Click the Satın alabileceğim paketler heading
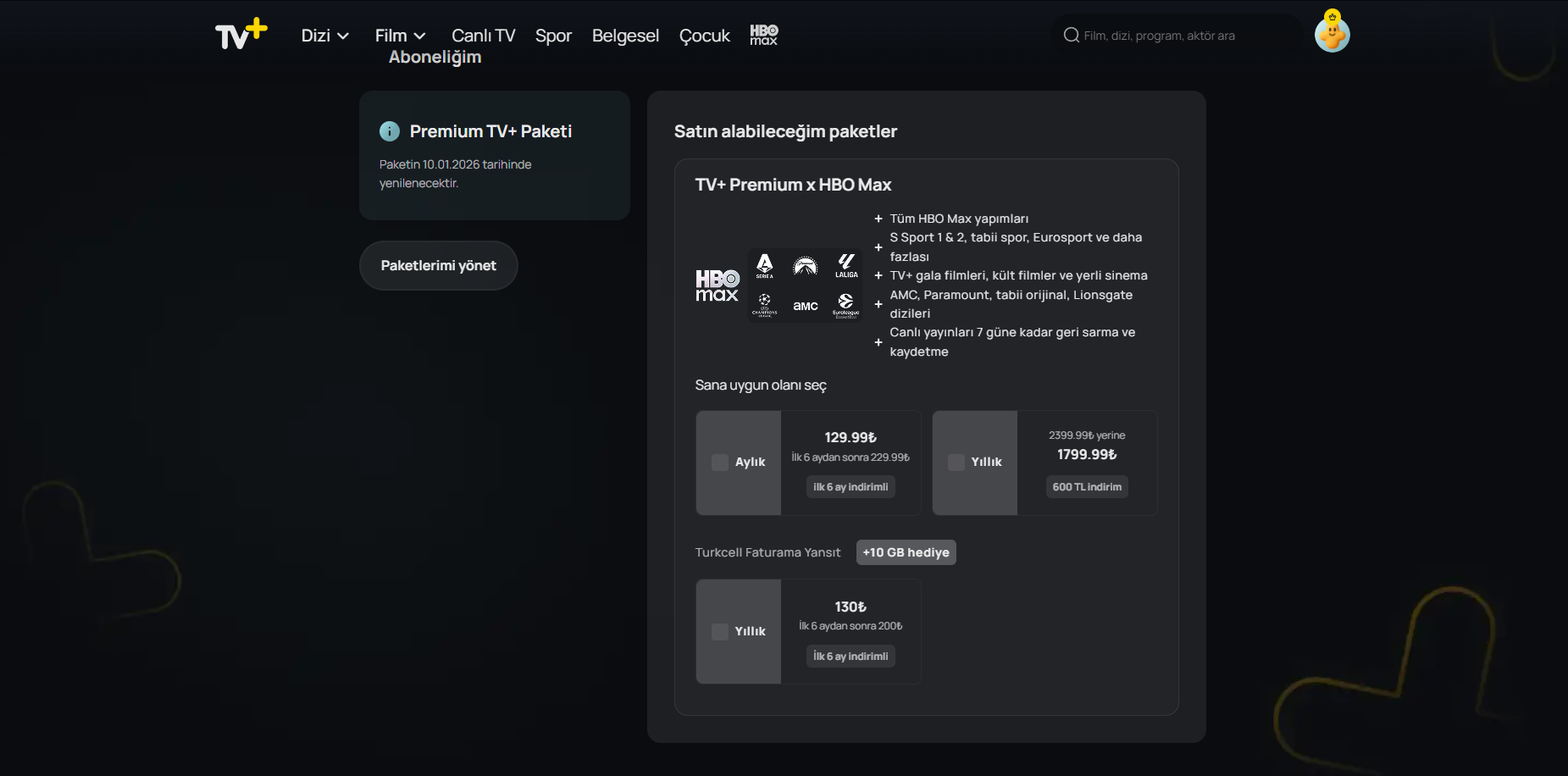This screenshot has height=776, width=1568. coord(785,131)
